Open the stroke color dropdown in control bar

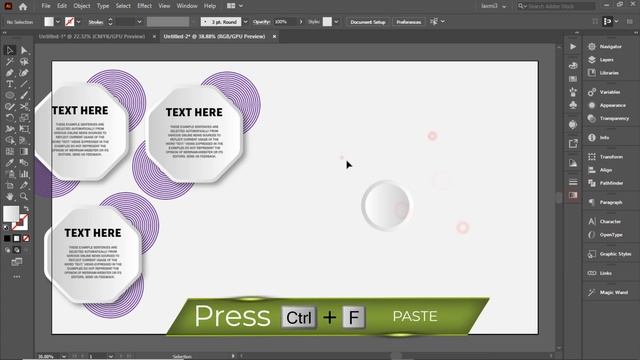click(x=78, y=22)
